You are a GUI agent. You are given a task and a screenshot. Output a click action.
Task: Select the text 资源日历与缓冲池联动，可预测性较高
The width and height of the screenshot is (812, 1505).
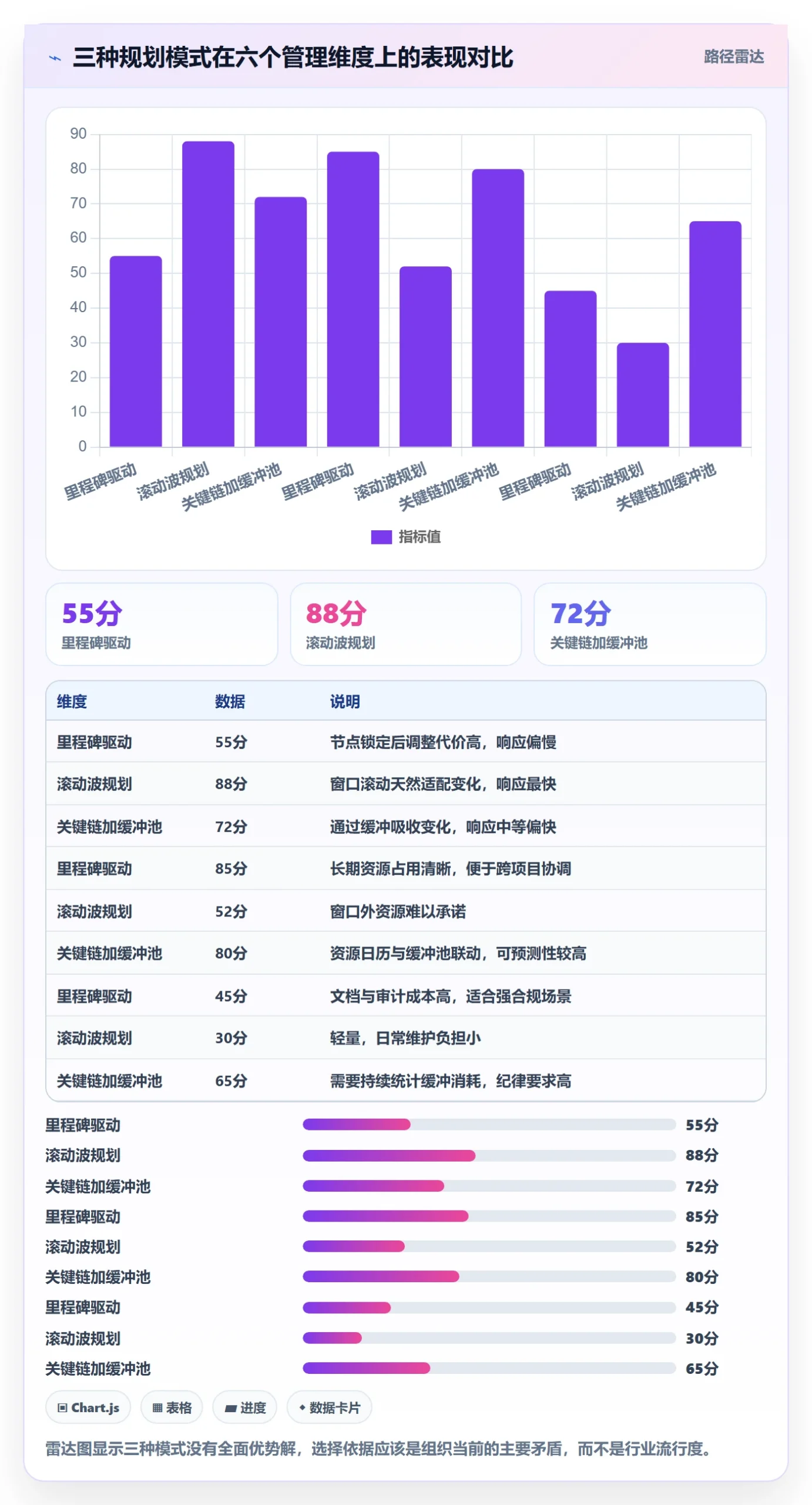tap(458, 953)
